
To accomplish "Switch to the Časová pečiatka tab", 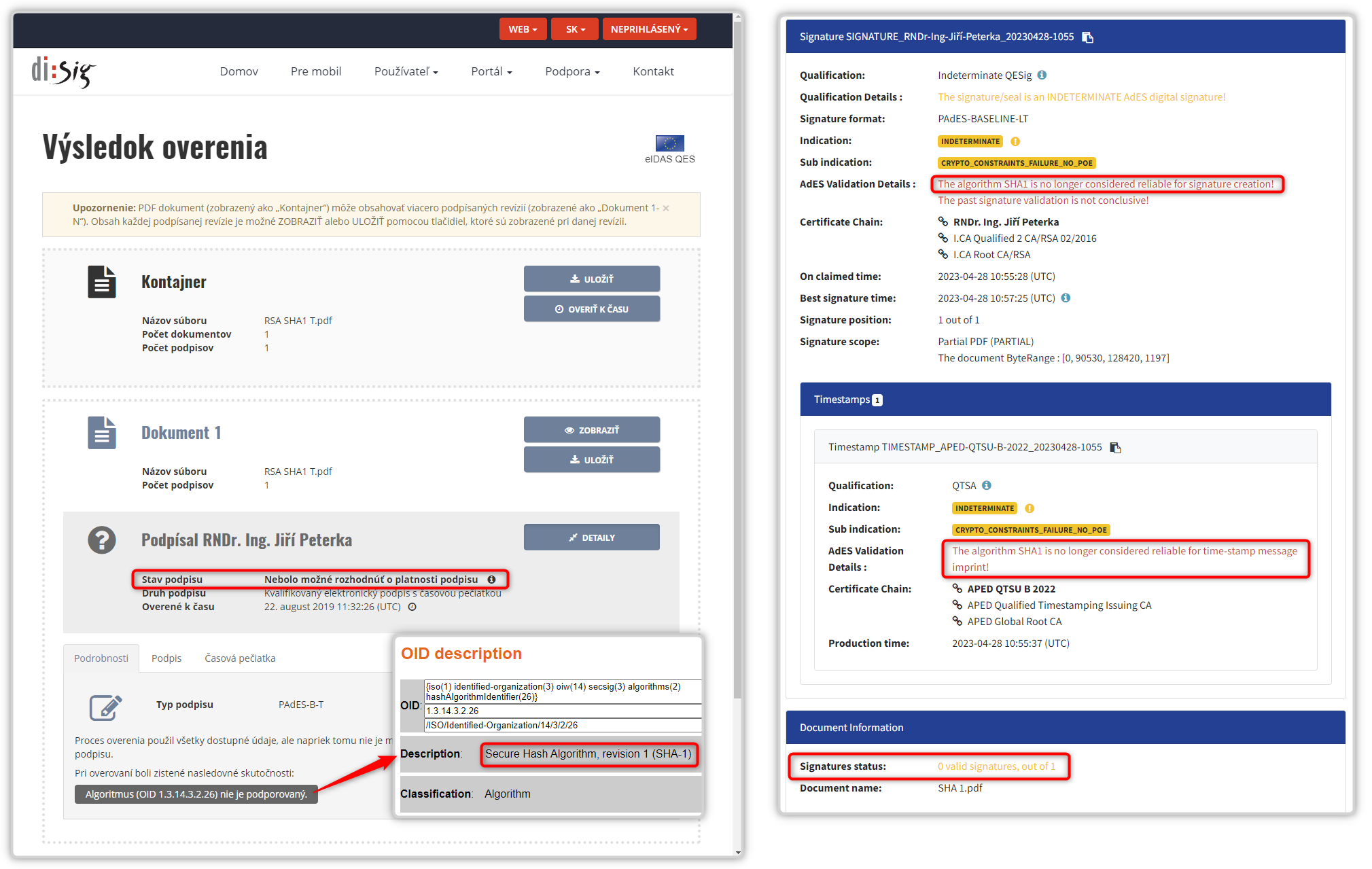I will (x=240, y=658).
